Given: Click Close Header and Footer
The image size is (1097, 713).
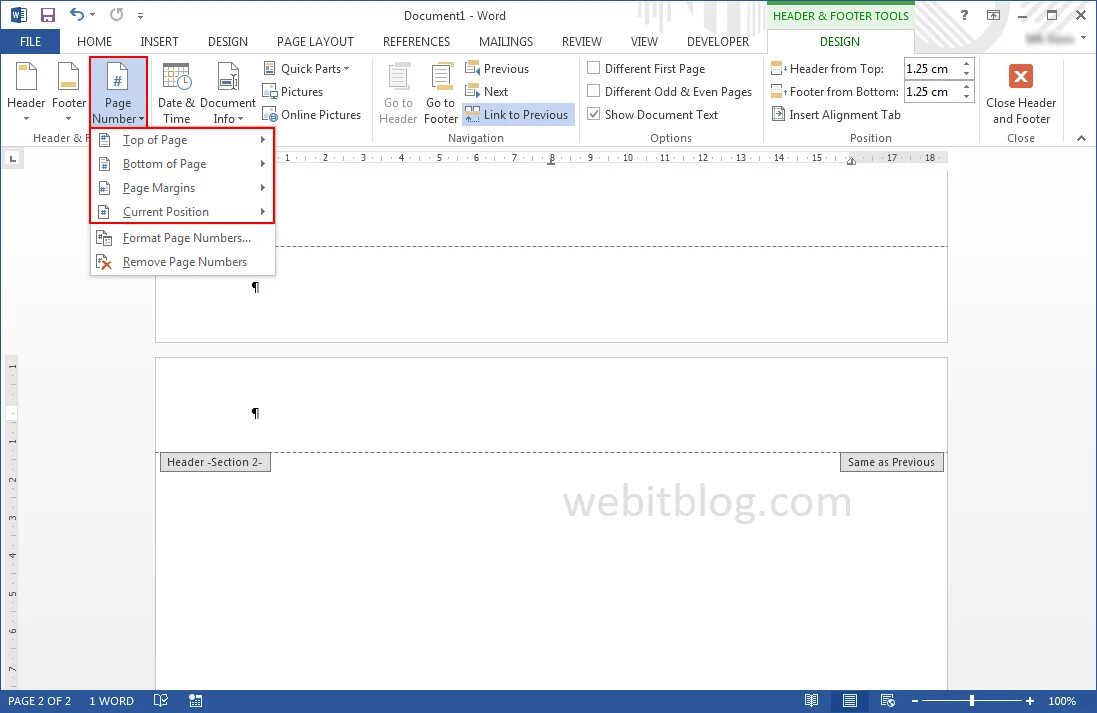Looking at the screenshot, I should point(1020,91).
